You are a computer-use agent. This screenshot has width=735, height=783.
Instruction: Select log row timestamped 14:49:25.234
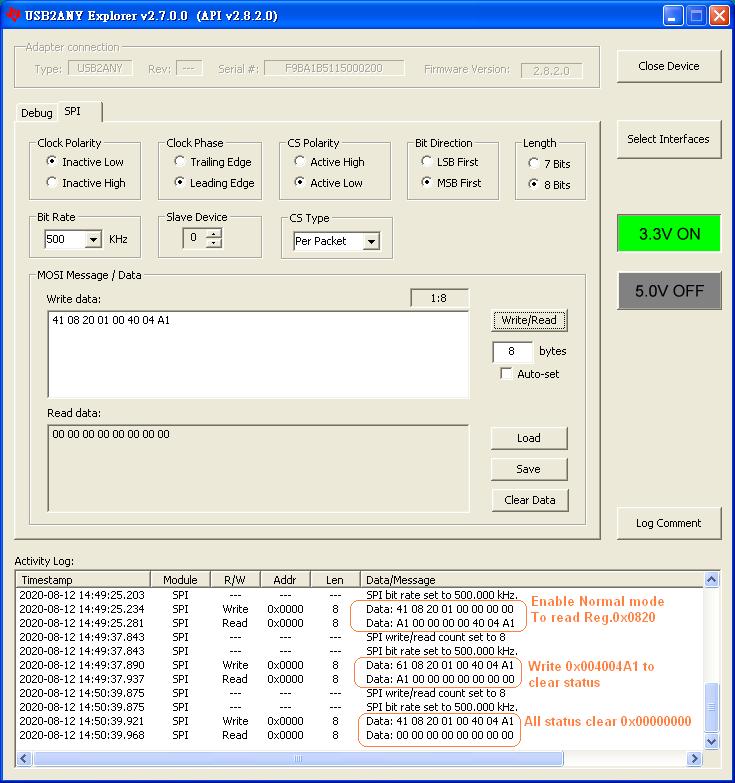[360, 609]
